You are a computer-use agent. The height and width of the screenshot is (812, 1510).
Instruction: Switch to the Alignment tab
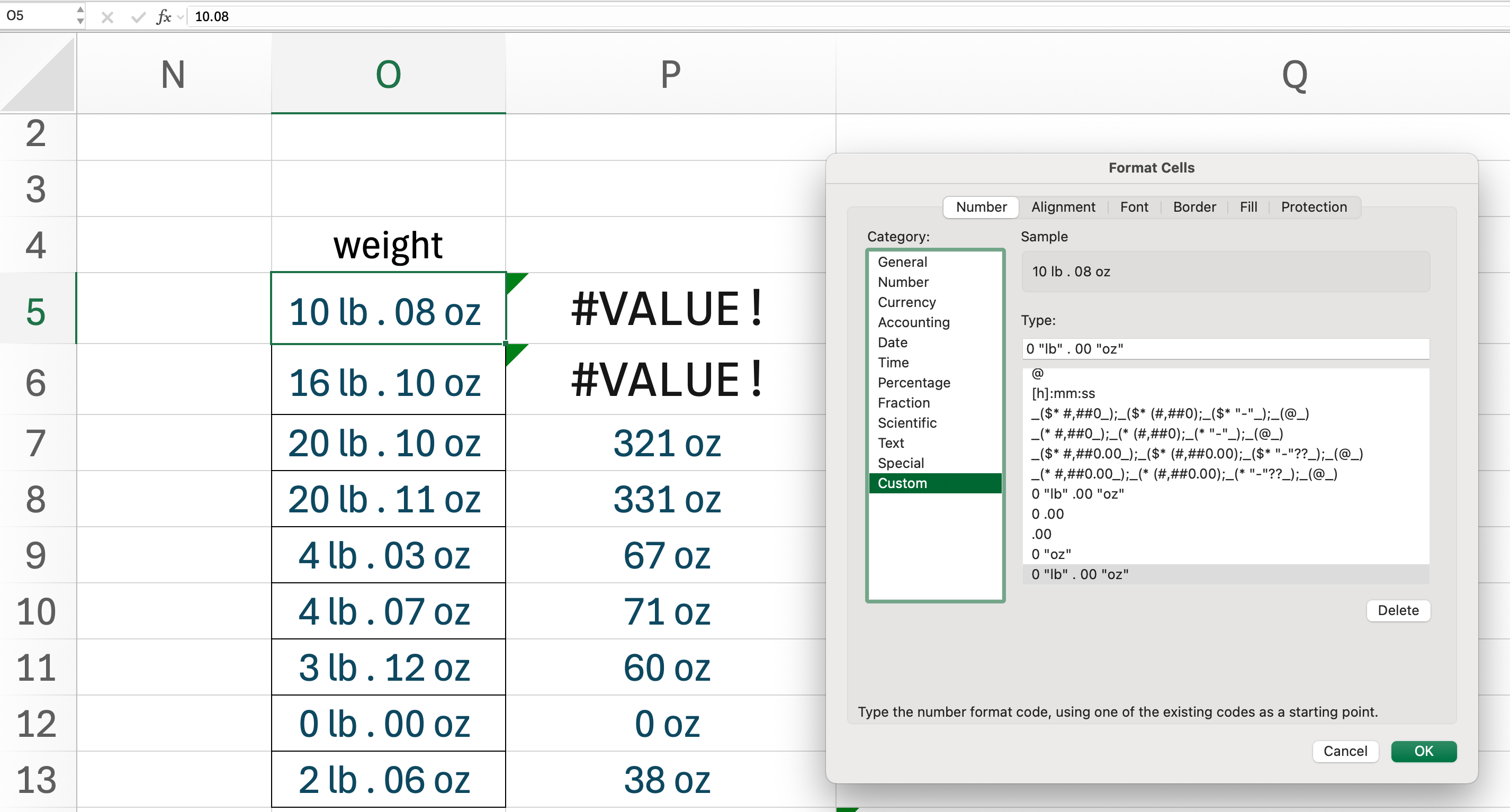1063,207
